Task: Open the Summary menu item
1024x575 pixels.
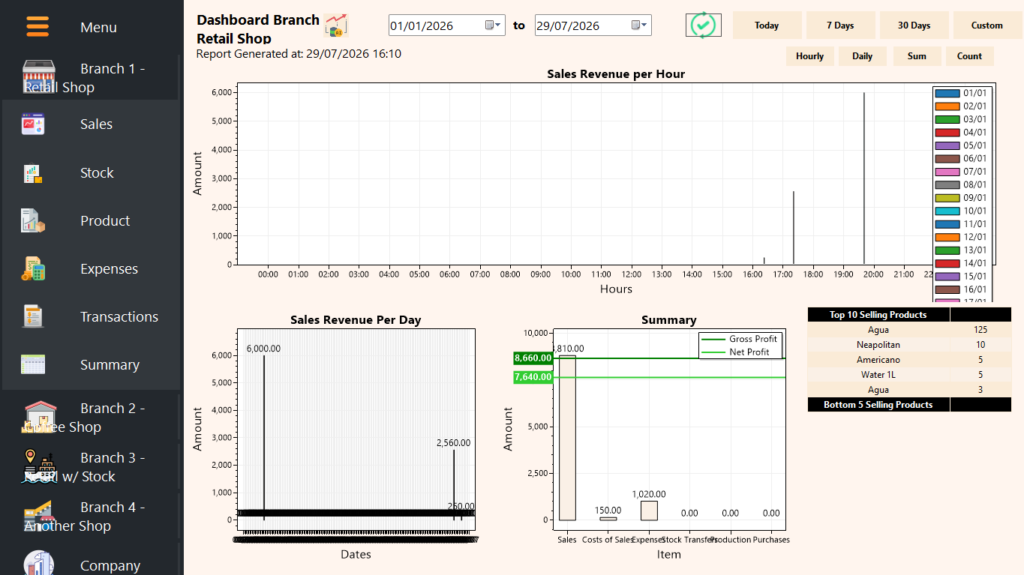Action: point(91,365)
